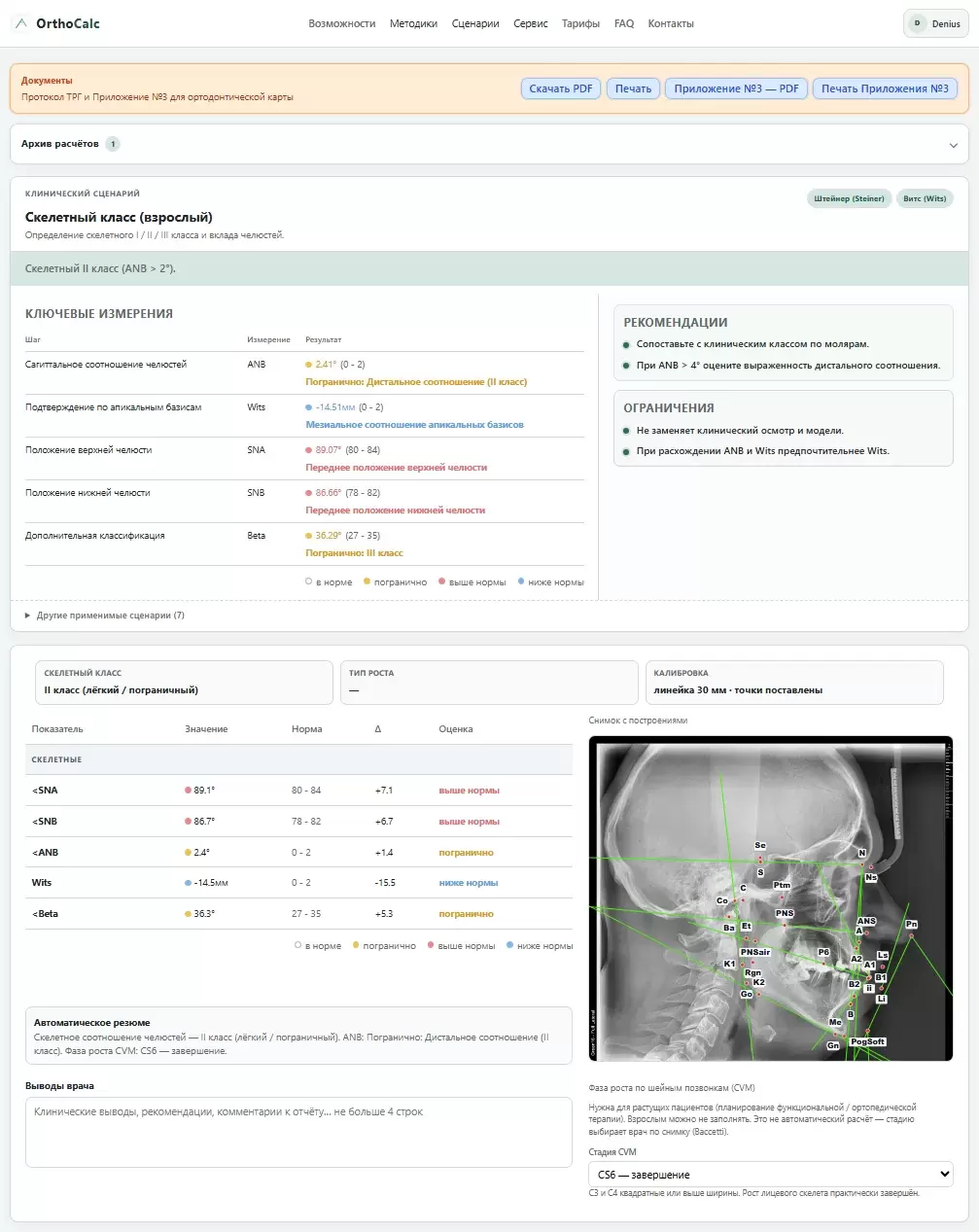Click the SNB result value 86.66°
The image size is (979, 1232).
click(x=329, y=493)
